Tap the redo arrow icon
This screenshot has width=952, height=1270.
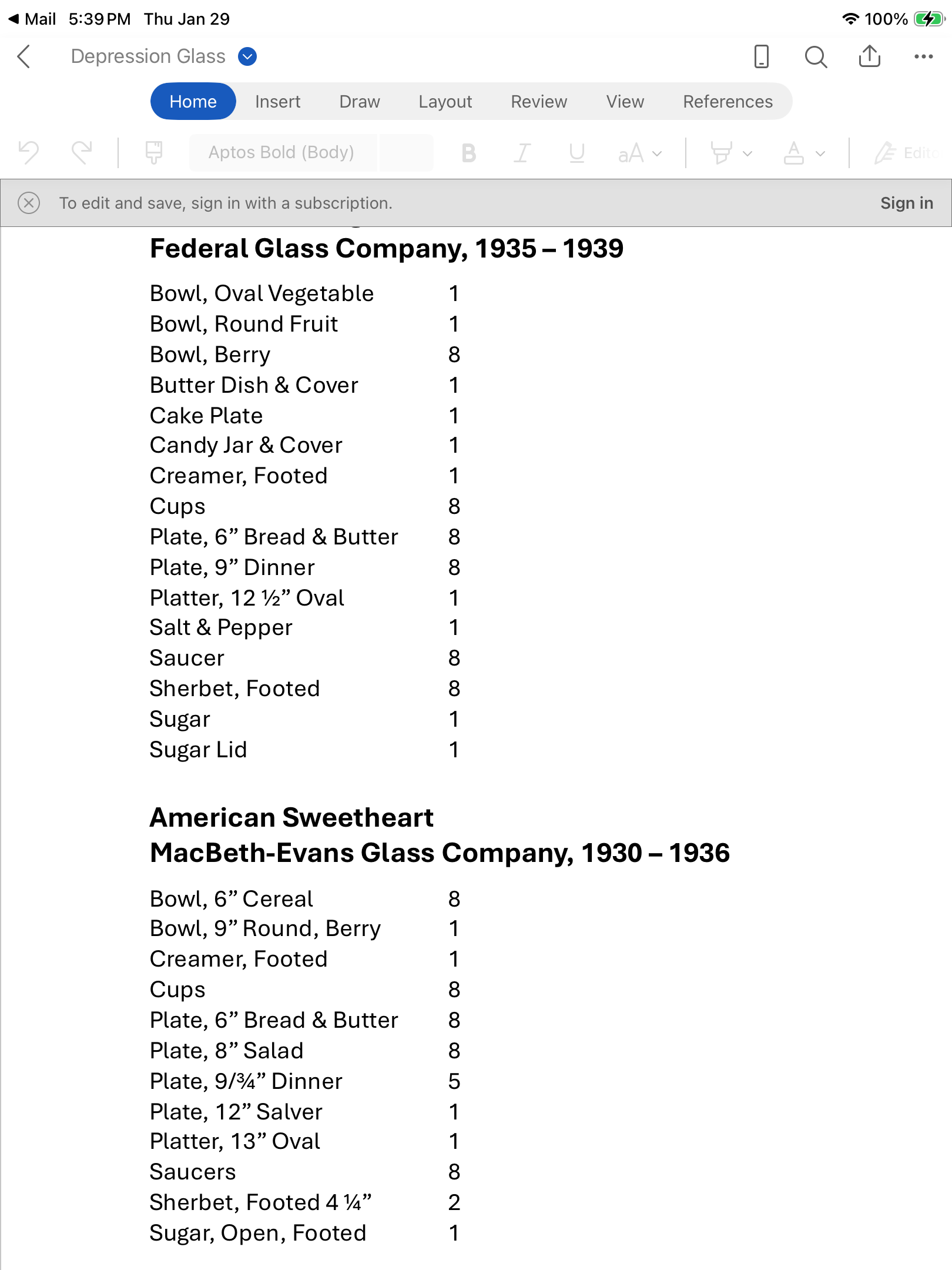tap(82, 153)
